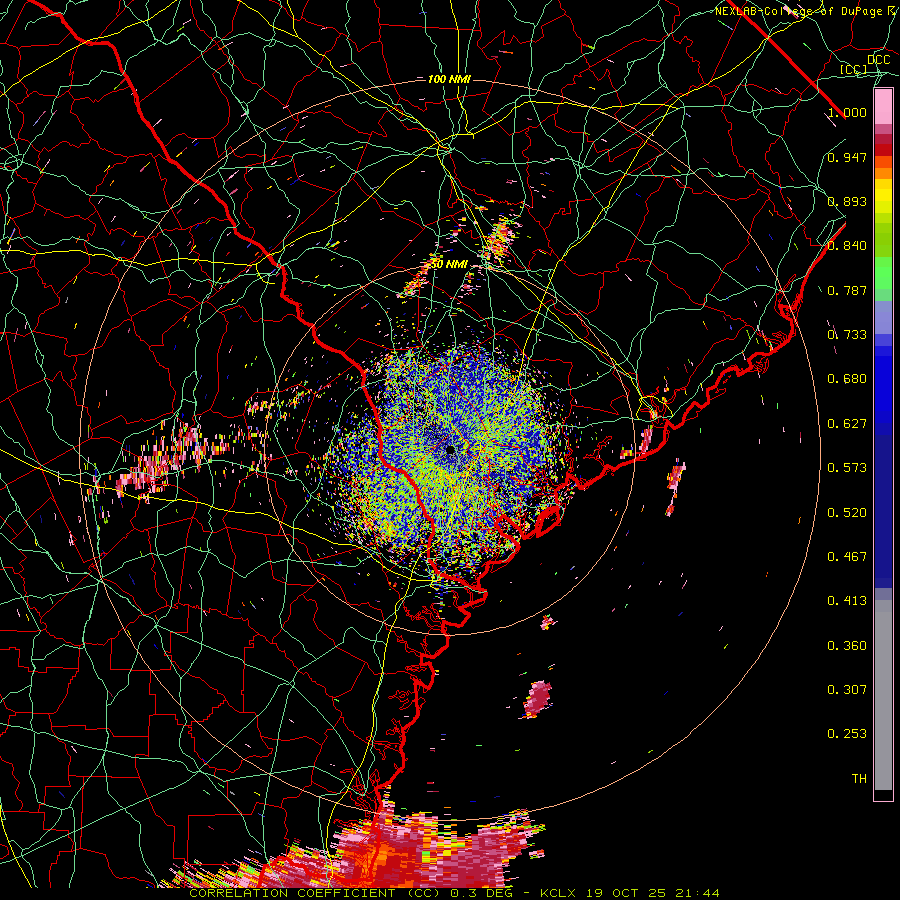
Task: Click the "DCC" label above the color scale
Action: tap(878, 60)
